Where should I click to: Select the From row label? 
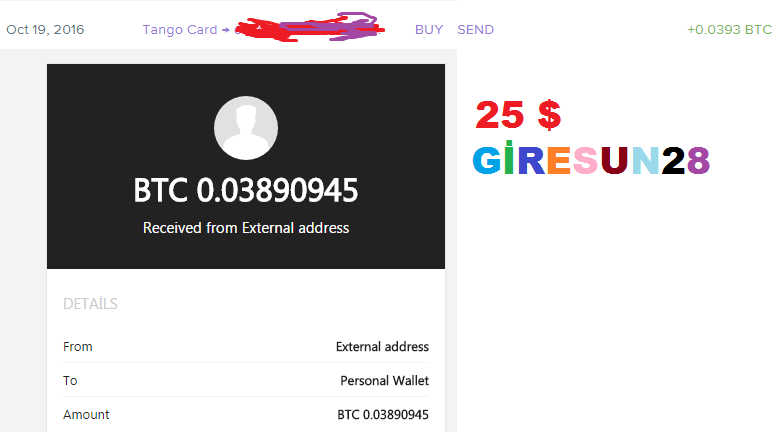(77, 347)
